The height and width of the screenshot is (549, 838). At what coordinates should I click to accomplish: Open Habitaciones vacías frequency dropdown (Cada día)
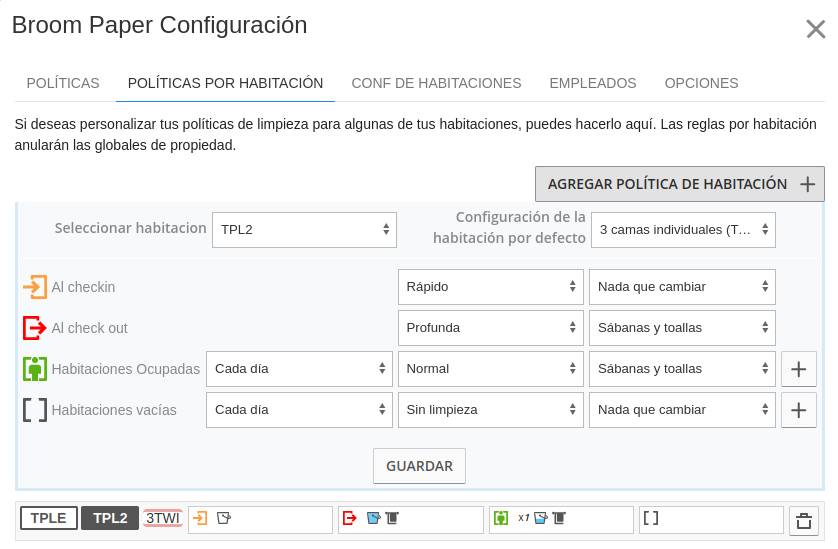click(299, 410)
